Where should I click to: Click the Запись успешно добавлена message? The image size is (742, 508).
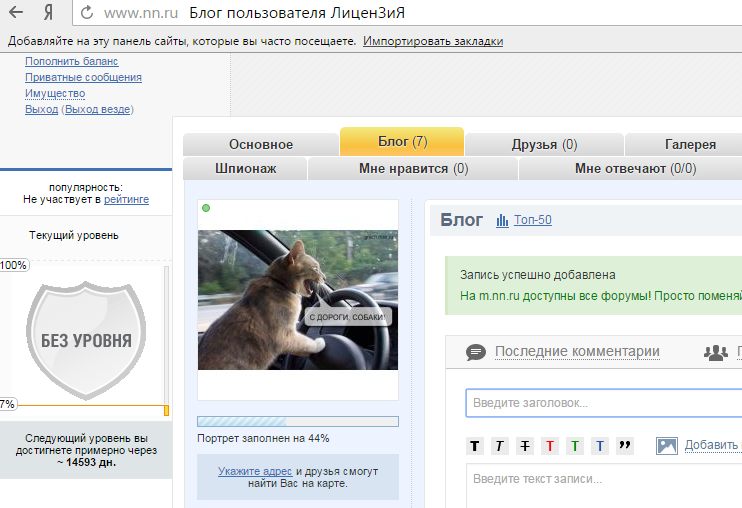coord(538,275)
